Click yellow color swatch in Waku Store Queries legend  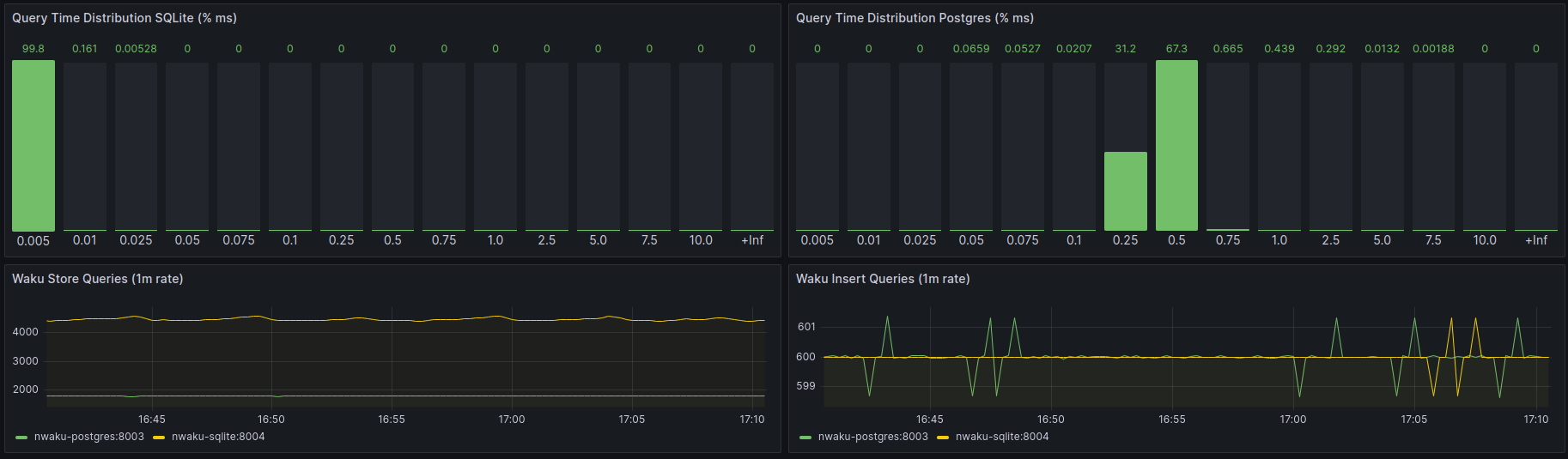tap(159, 438)
